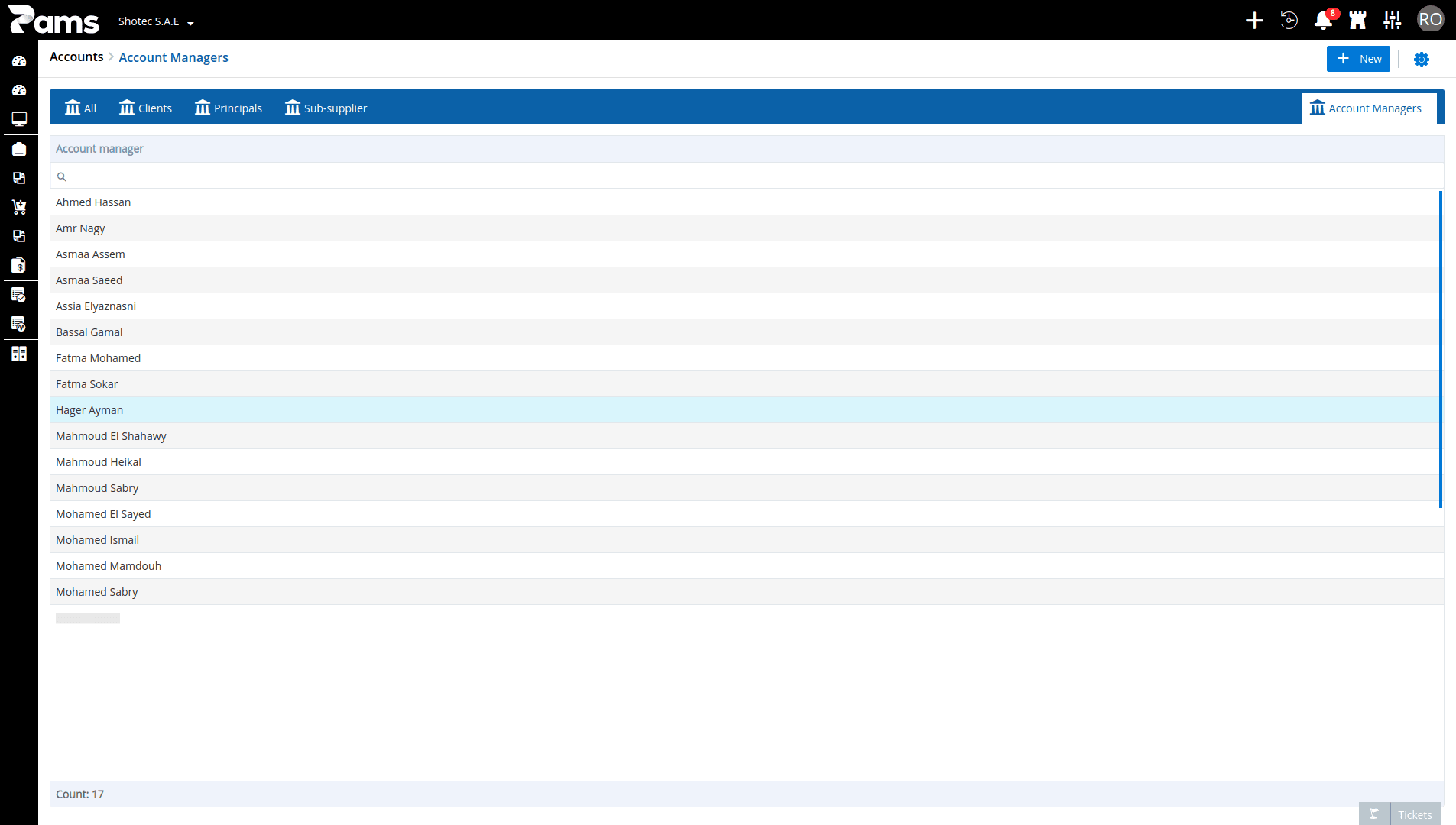This screenshot has width=1456, height=825.
Task: Click the blue gear settings icon
Action: click(x=1422, y=59)
